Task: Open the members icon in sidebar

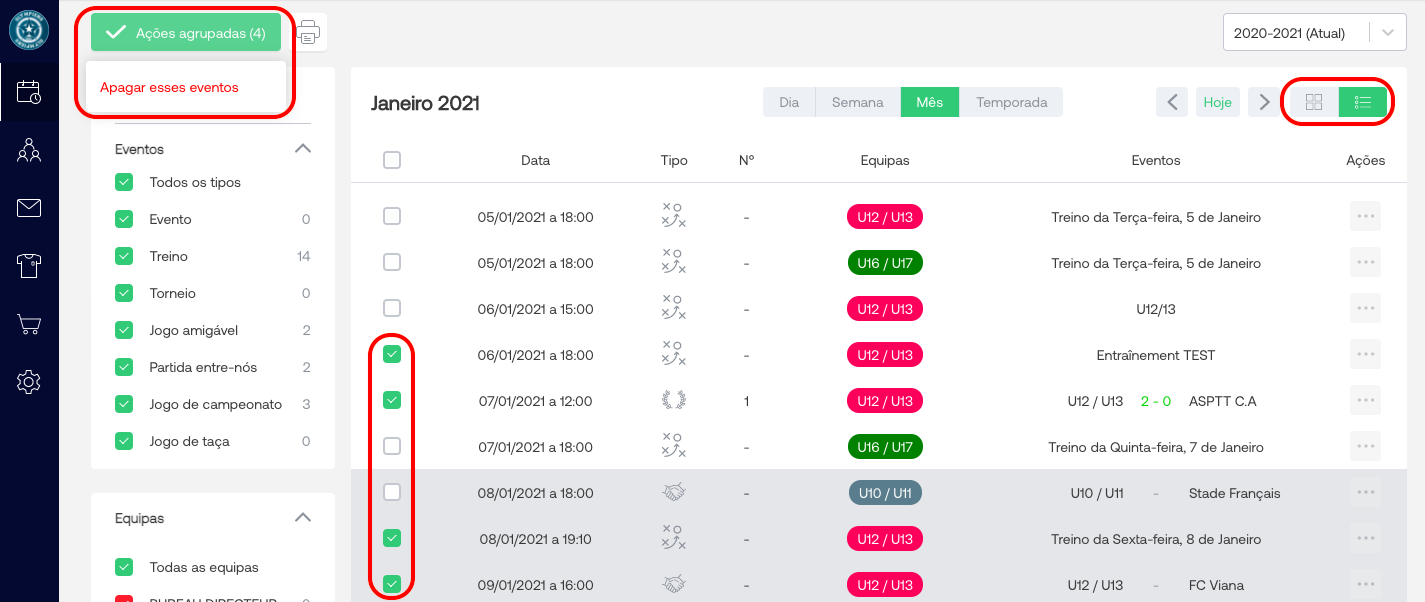Action: click(x=29, y=151)
